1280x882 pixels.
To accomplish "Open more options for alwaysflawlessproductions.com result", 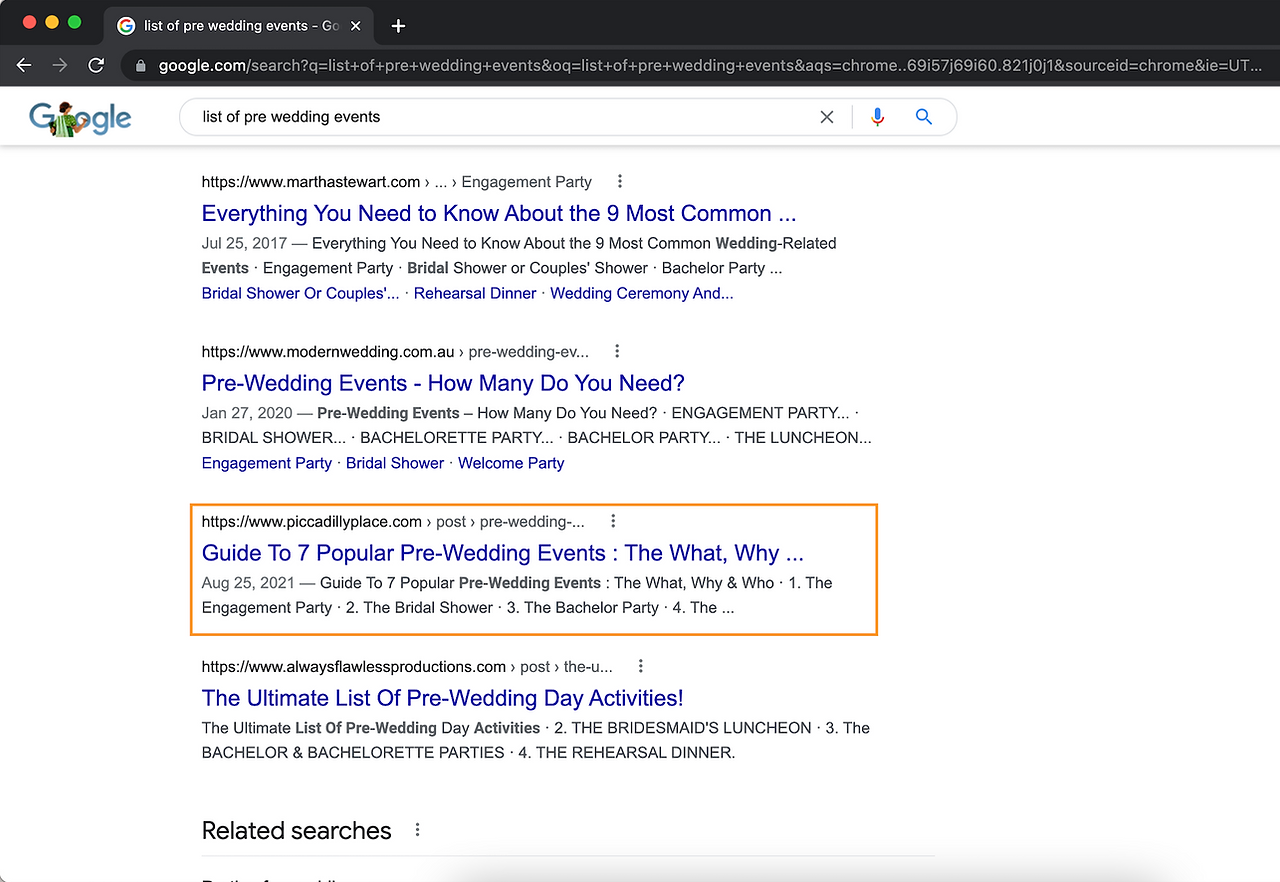I will pos(641,666).
